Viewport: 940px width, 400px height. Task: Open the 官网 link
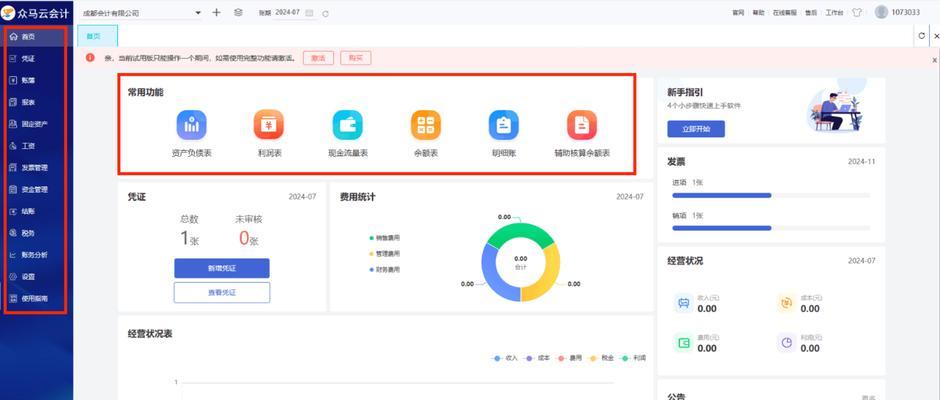click(x=738, y=13)
